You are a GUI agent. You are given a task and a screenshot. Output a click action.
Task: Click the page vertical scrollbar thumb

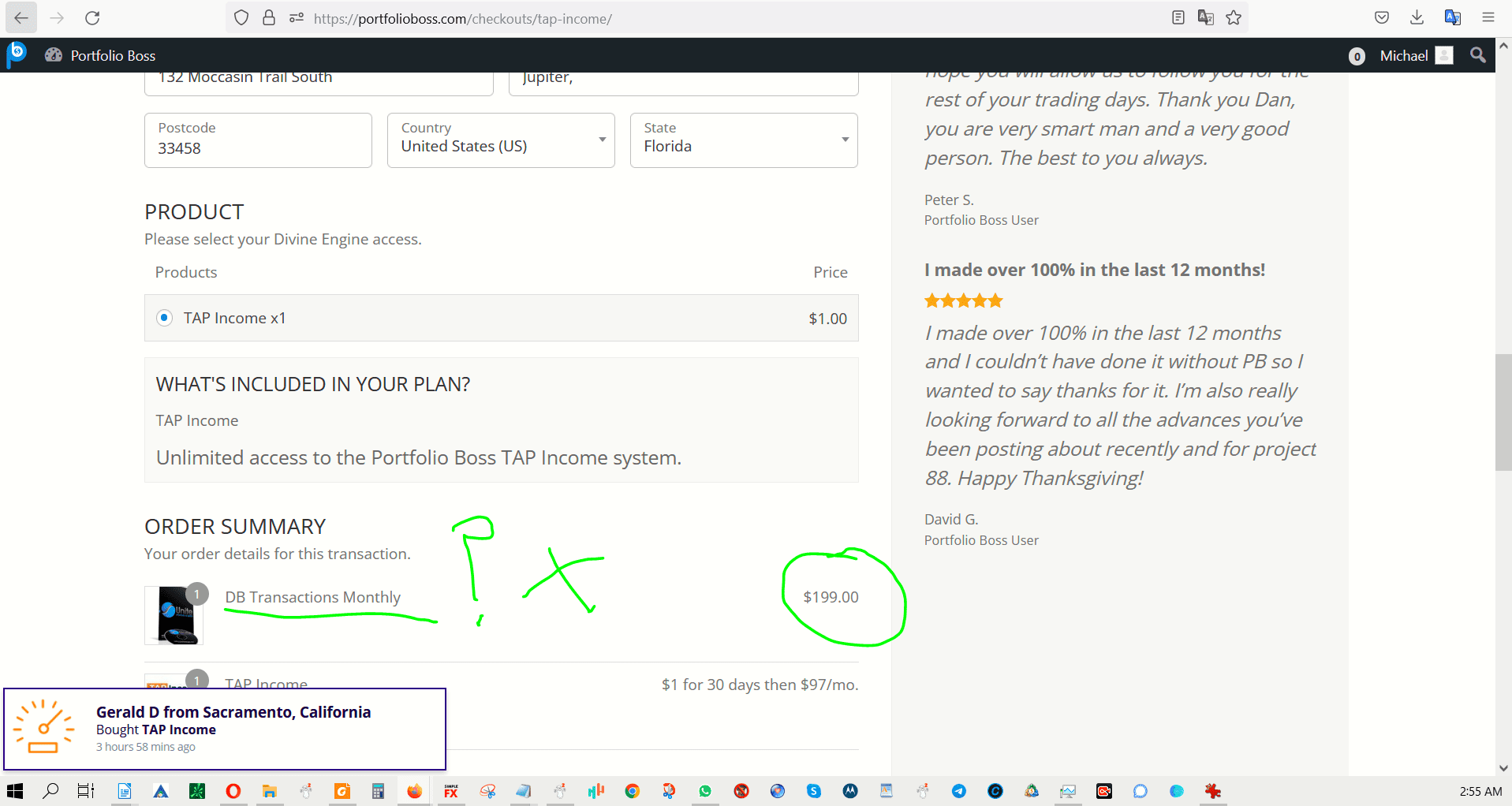(1503, 412)
